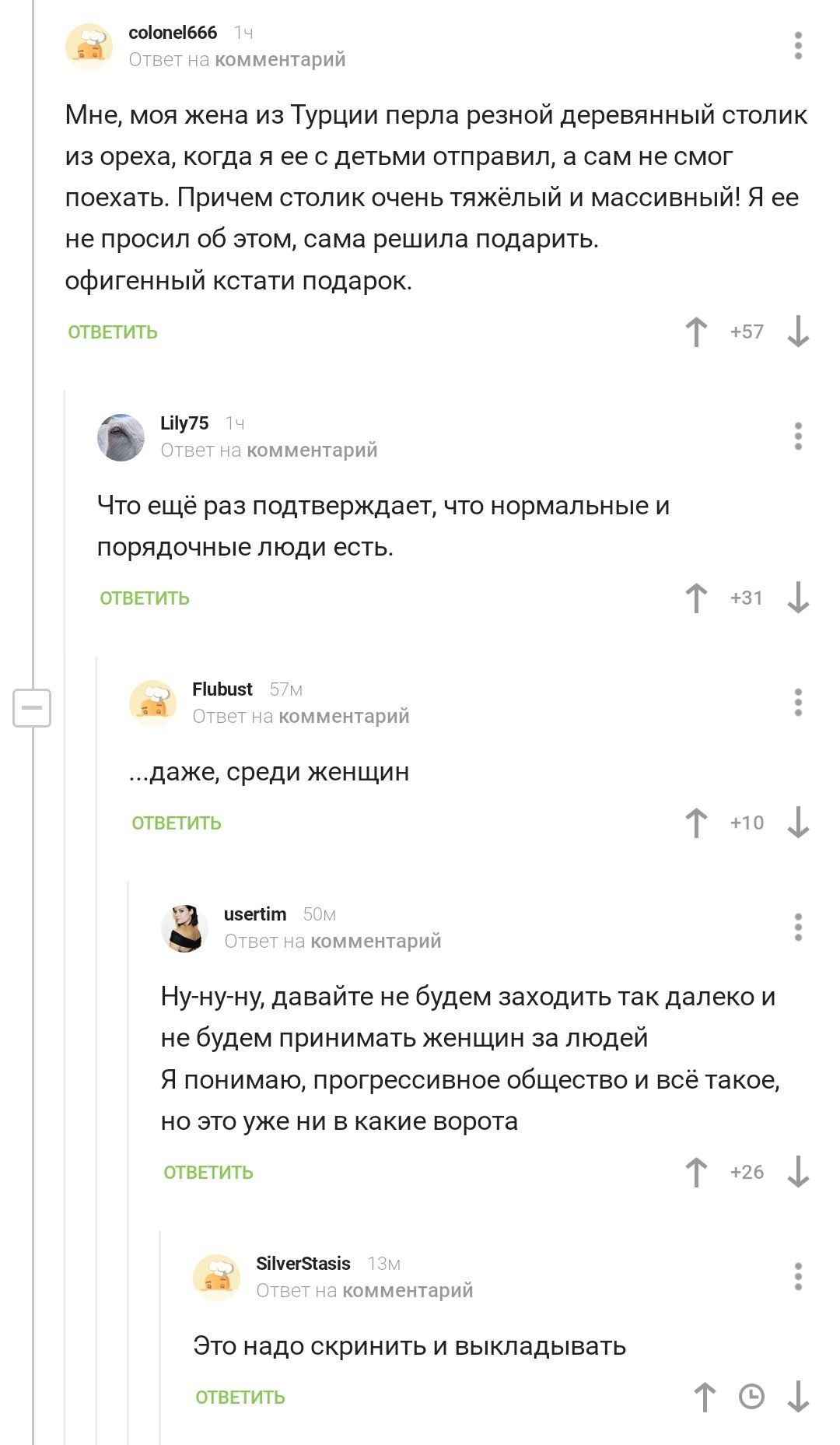The image size is (840, 1445).
Task: Downvote usertim's comment
Action: click(x=798, y=1173)
